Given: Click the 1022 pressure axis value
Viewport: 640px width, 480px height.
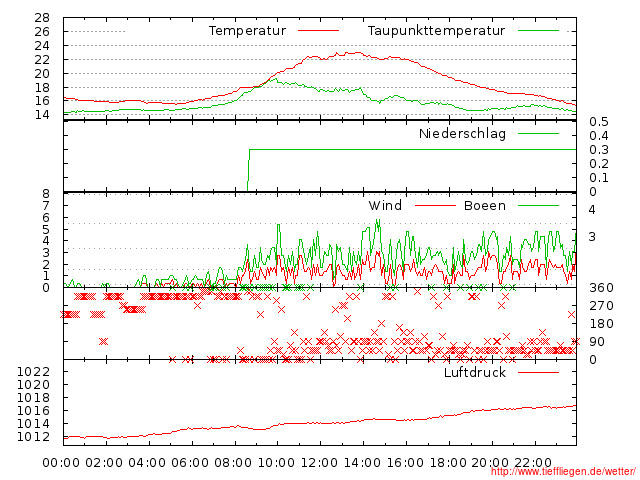Looking at the screenshot, I should pyautogui.click(x=33, y=371).
